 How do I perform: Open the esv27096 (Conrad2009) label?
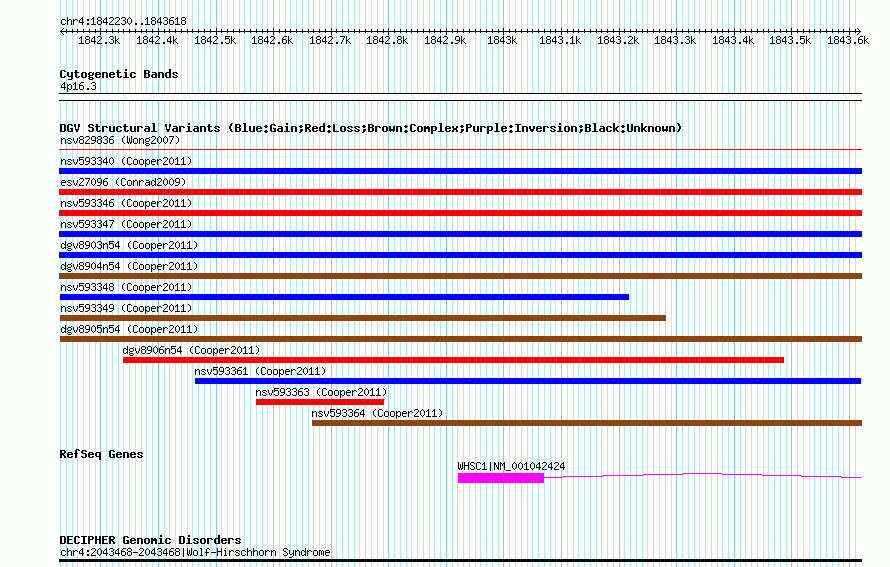[123, 182]
